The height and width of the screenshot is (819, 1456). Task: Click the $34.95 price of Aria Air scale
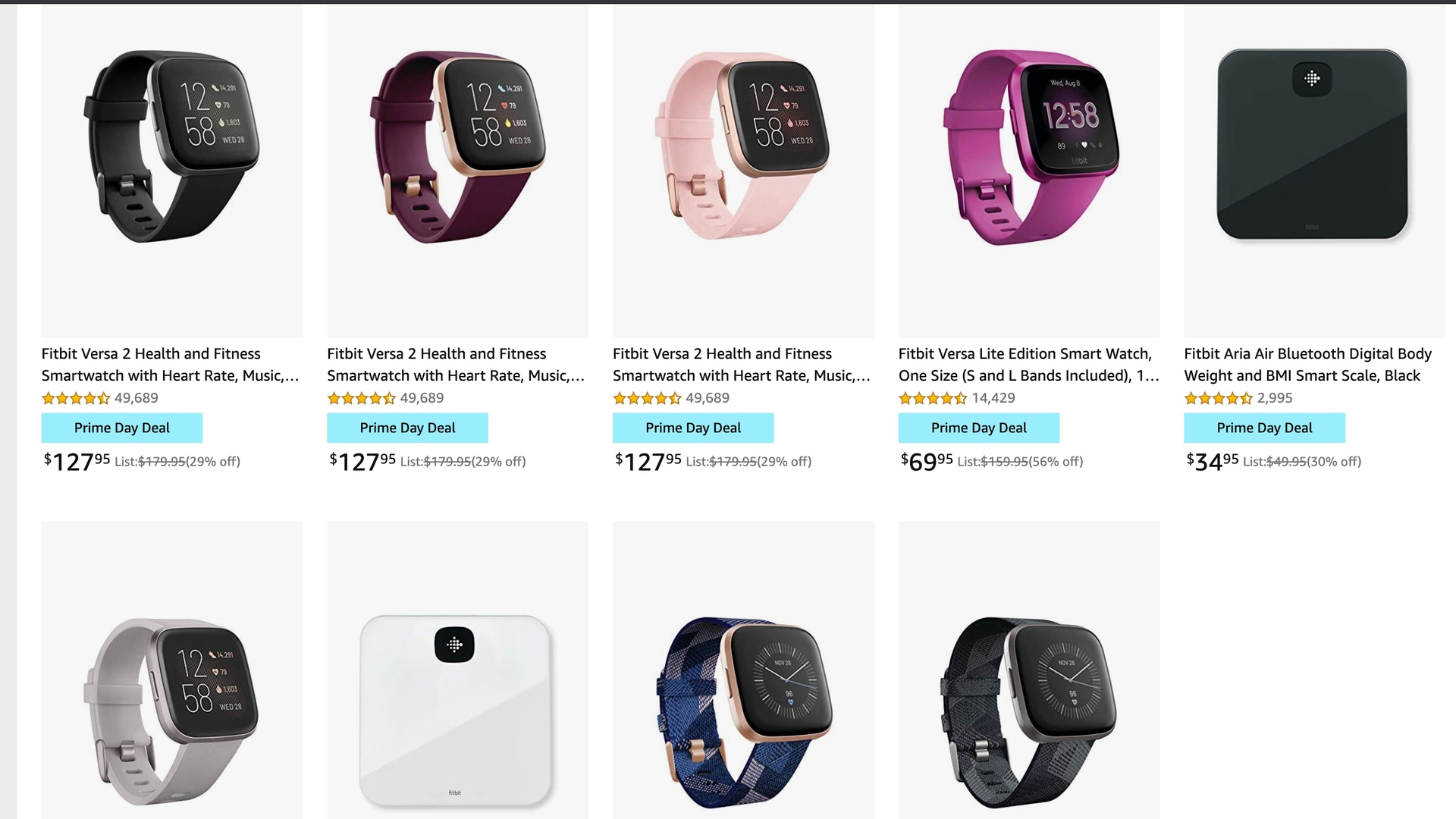(1213, 461)
